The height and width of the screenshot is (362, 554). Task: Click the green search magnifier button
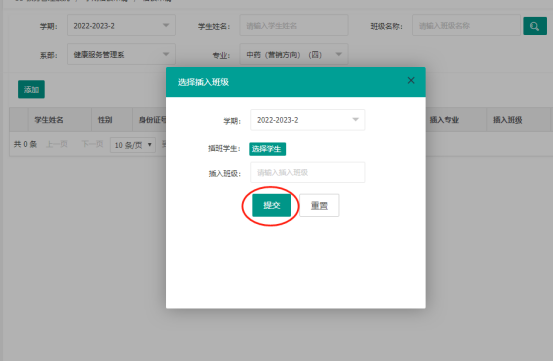tap(535, 26)
